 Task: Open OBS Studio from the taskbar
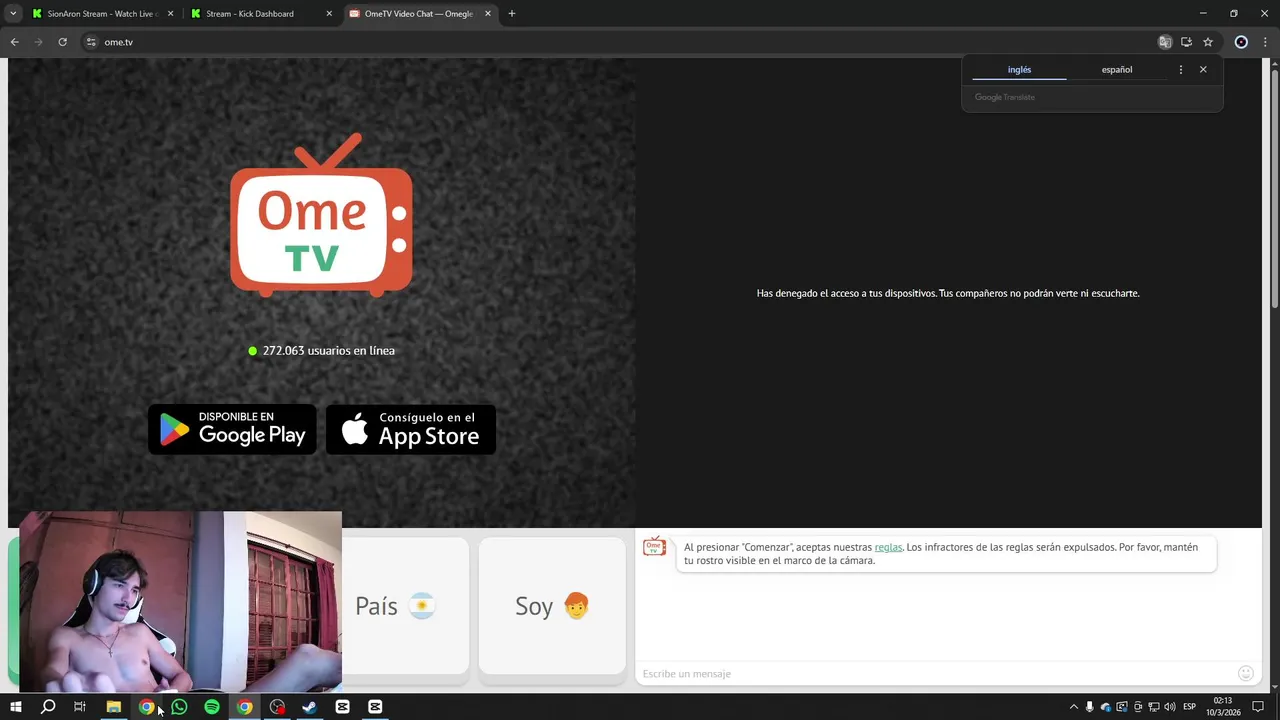pos(277,707)
